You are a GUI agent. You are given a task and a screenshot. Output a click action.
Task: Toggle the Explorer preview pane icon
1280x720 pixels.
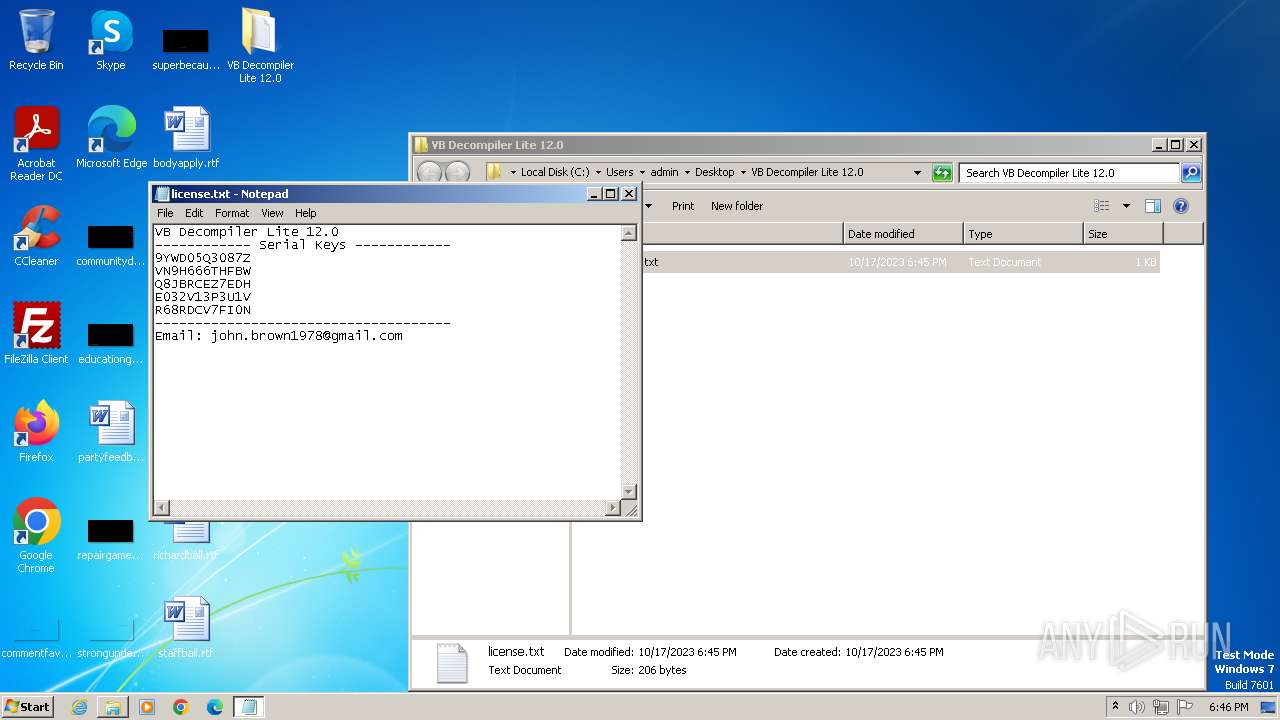(1152, 206)
